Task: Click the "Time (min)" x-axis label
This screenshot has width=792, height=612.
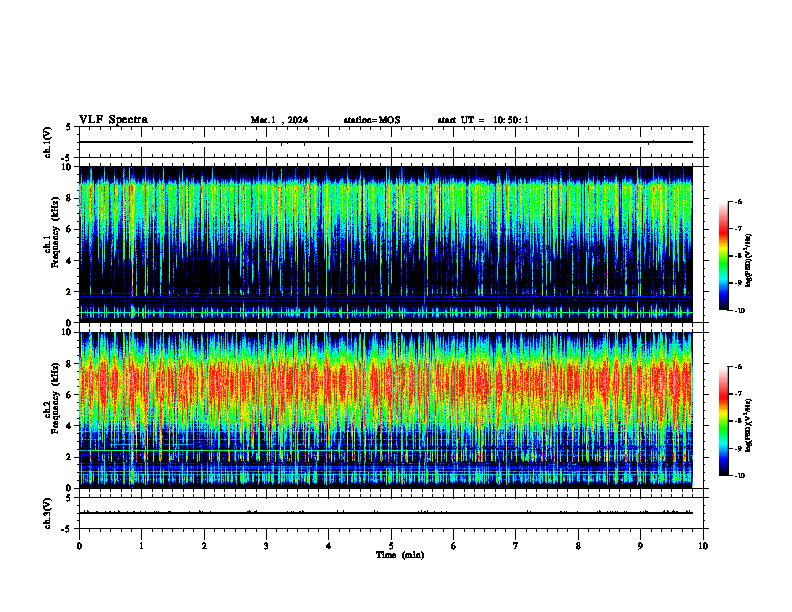Action: 400,555
